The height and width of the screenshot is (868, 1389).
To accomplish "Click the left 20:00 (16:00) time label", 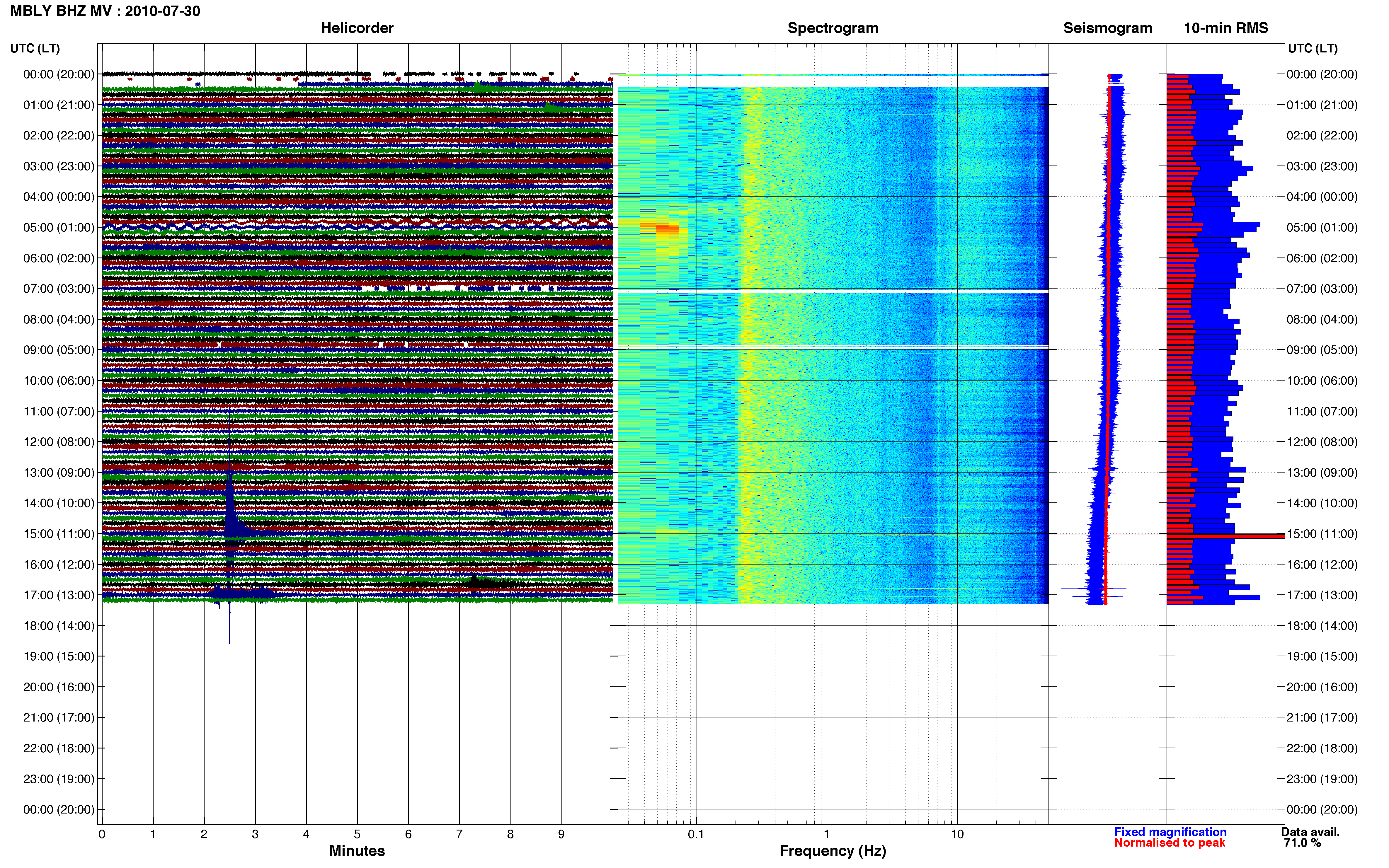I will tap(59, 687).
